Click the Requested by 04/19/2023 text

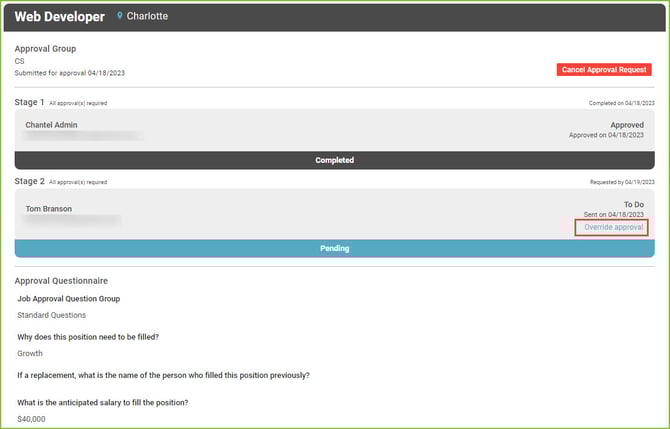(x=622, y=182)
